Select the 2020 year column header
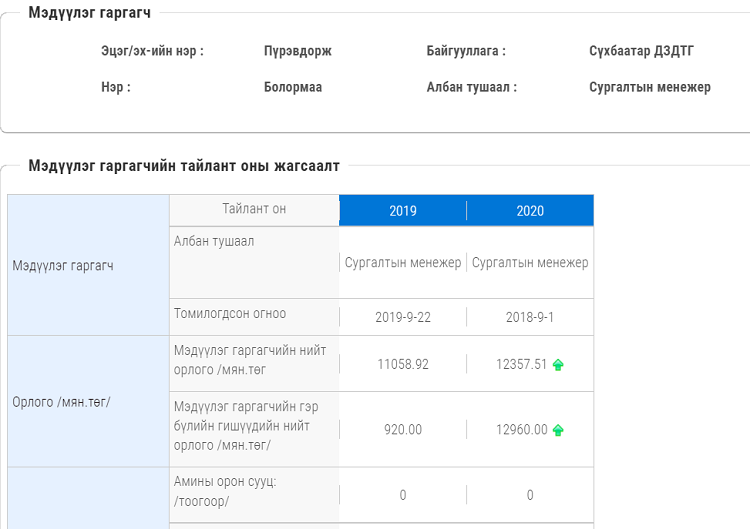750x529 pixels. click(530, 211)
